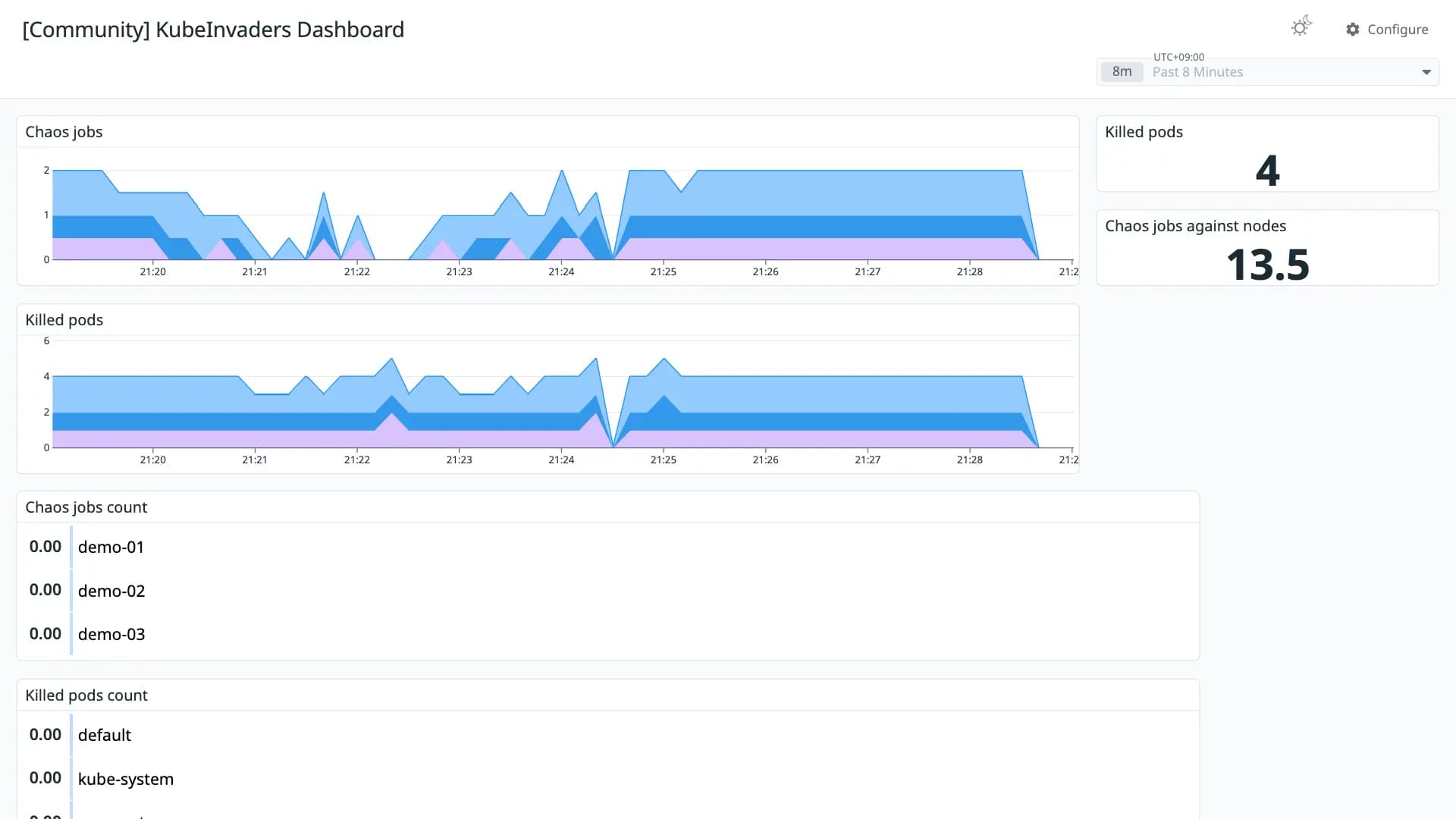Click the Killed pods query value title

click(x=1144, y=132)
